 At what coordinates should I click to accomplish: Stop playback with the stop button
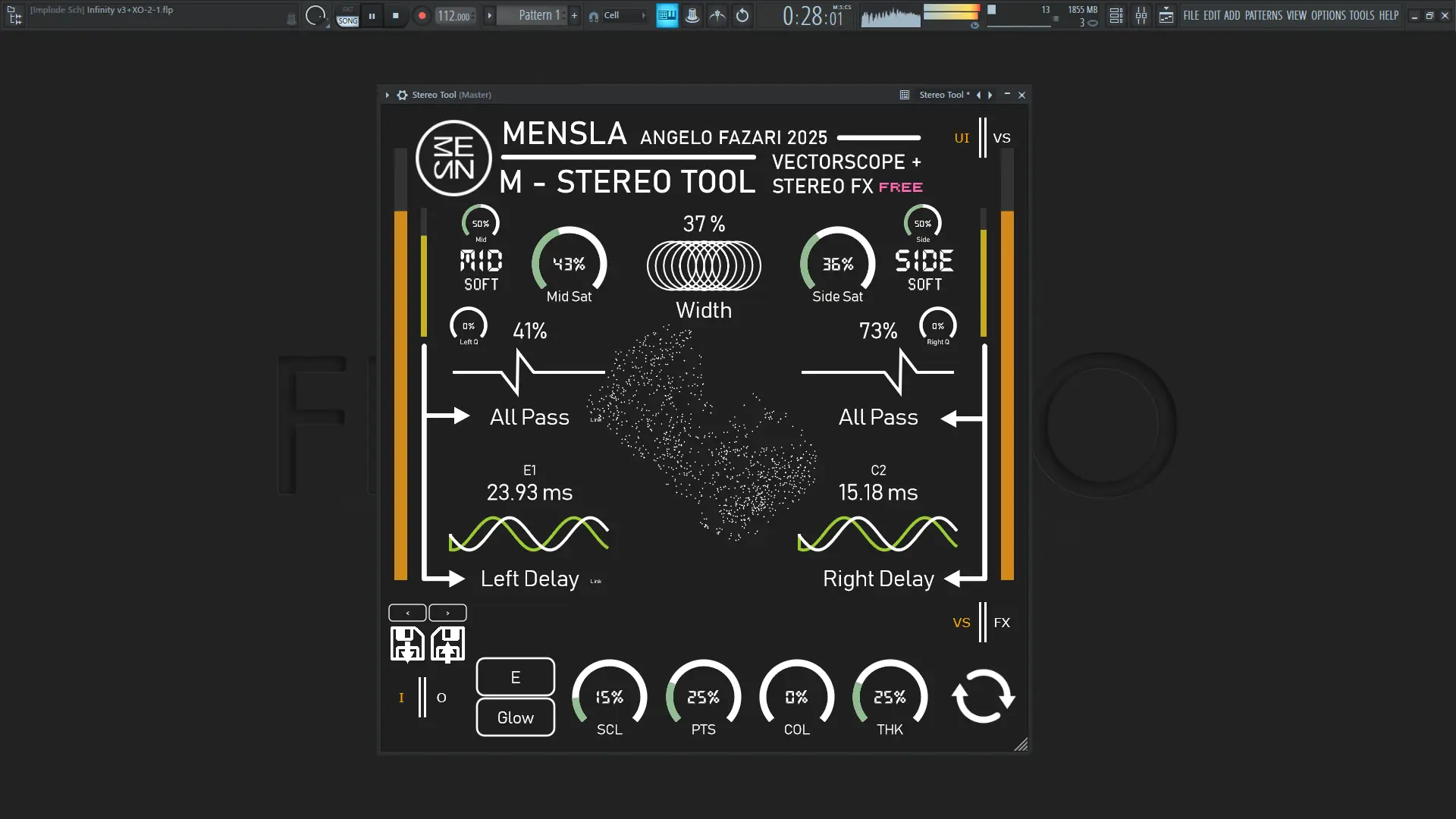point(395,15)
